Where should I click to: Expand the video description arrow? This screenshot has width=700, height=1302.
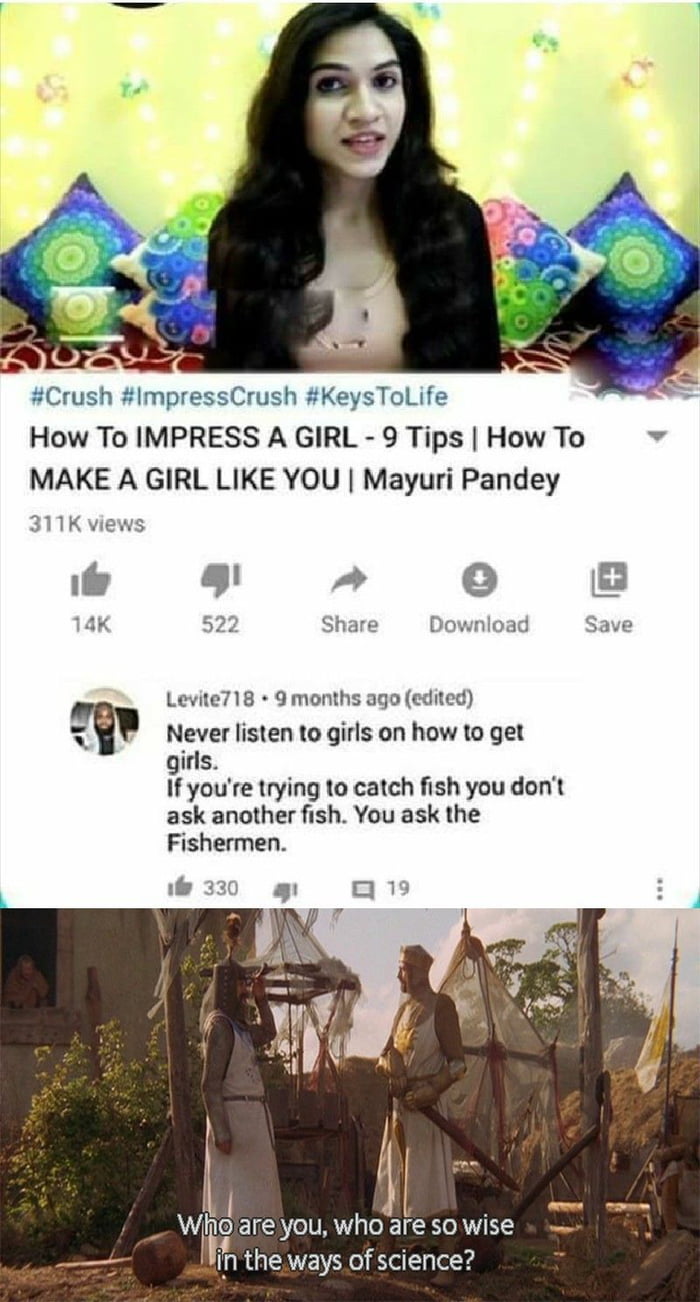[657, 438]
